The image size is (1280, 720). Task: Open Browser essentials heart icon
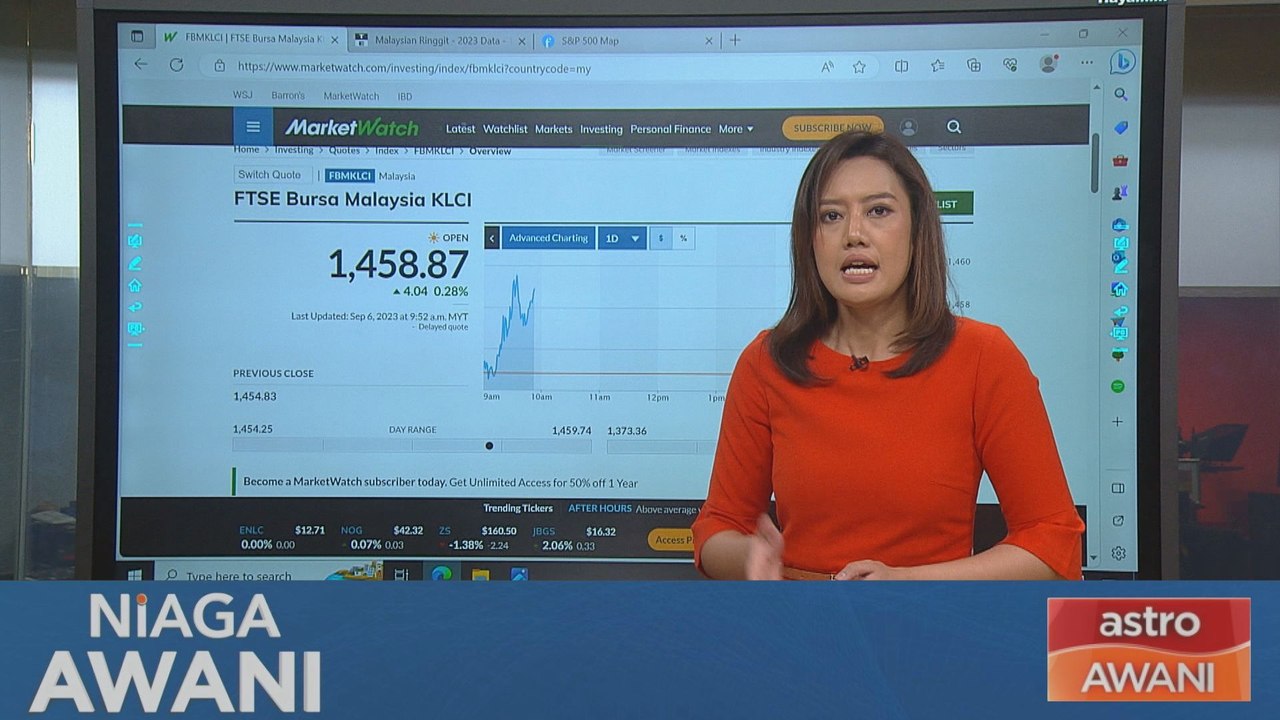pos(1010,66)
